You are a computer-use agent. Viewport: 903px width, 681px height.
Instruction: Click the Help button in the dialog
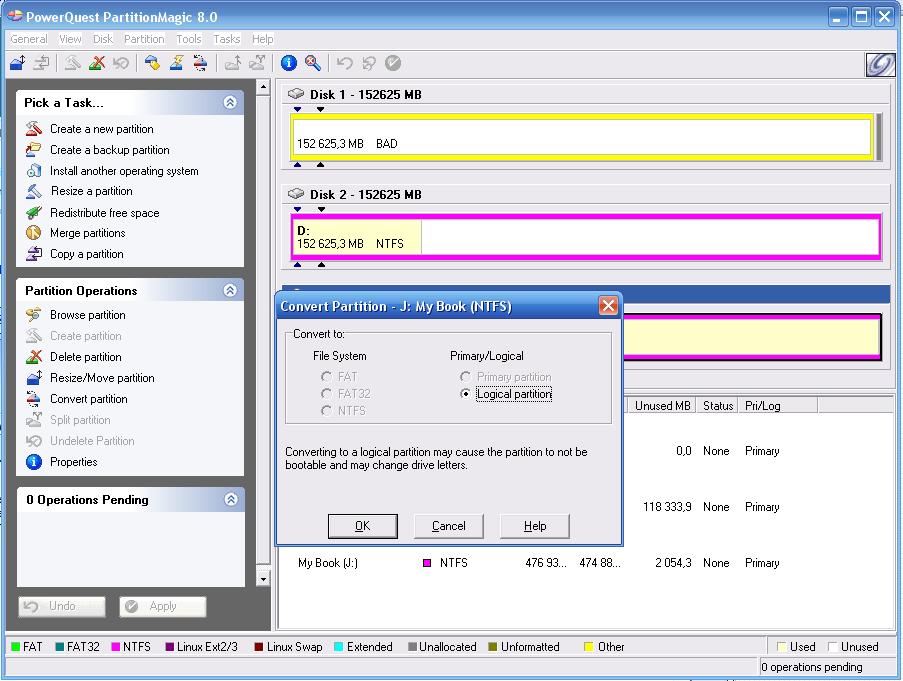click(535, 526)
